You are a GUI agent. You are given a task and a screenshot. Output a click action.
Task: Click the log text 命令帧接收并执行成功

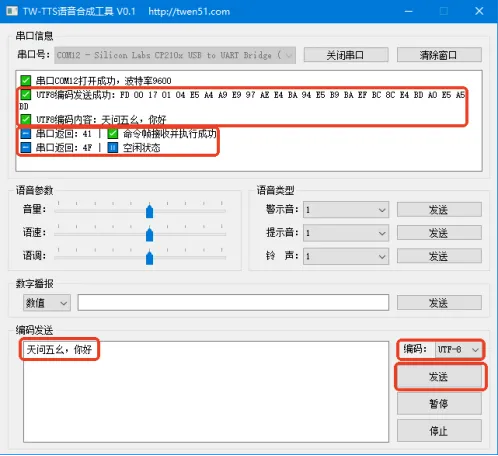pos(170,134)
